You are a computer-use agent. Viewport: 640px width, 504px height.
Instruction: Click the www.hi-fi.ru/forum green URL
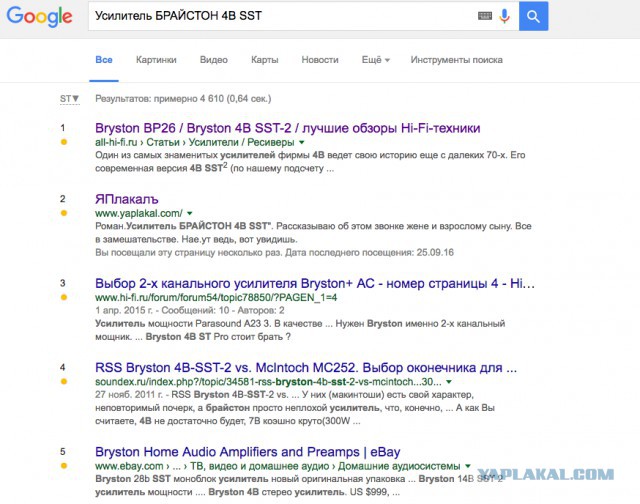pyautogui.click(x=216, y=298)
